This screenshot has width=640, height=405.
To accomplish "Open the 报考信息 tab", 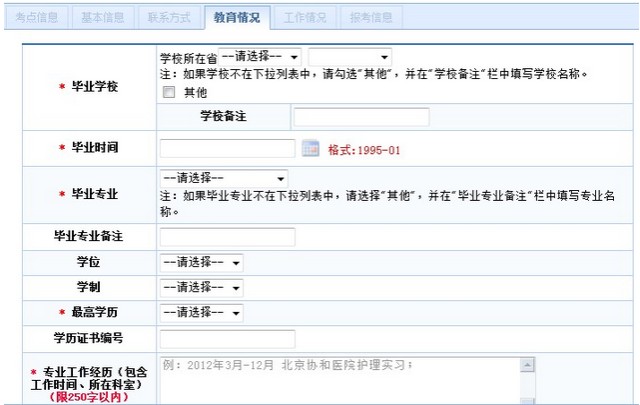I will (x=371, y=17).
